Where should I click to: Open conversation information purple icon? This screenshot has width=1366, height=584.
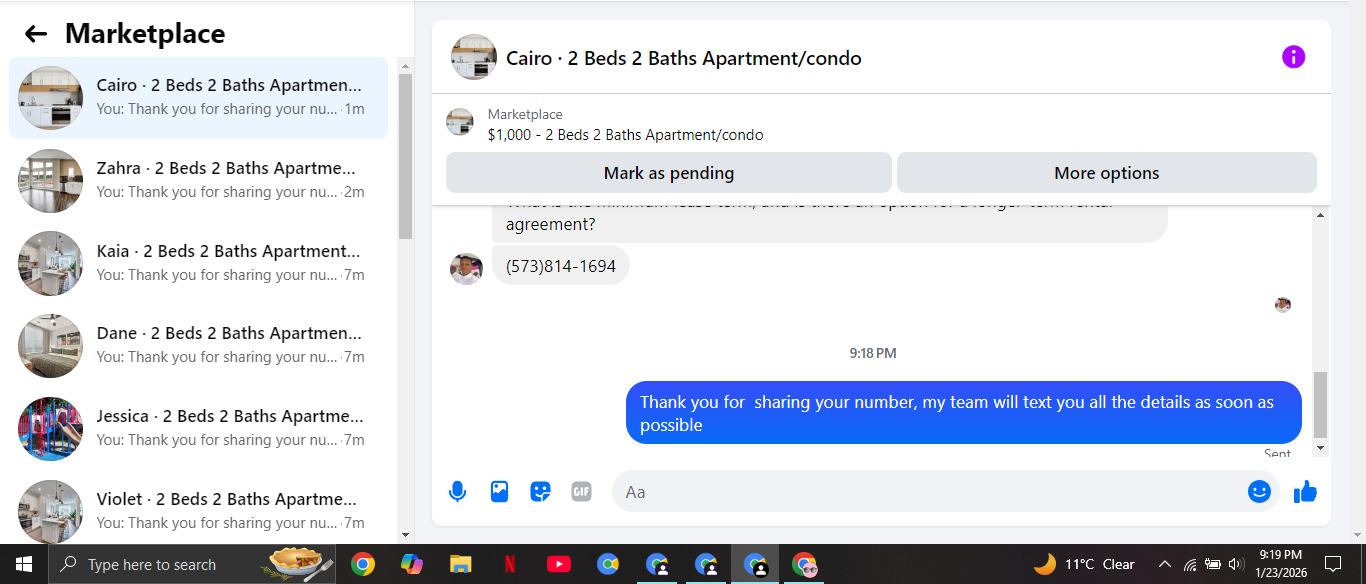(x=1293, y=57)
